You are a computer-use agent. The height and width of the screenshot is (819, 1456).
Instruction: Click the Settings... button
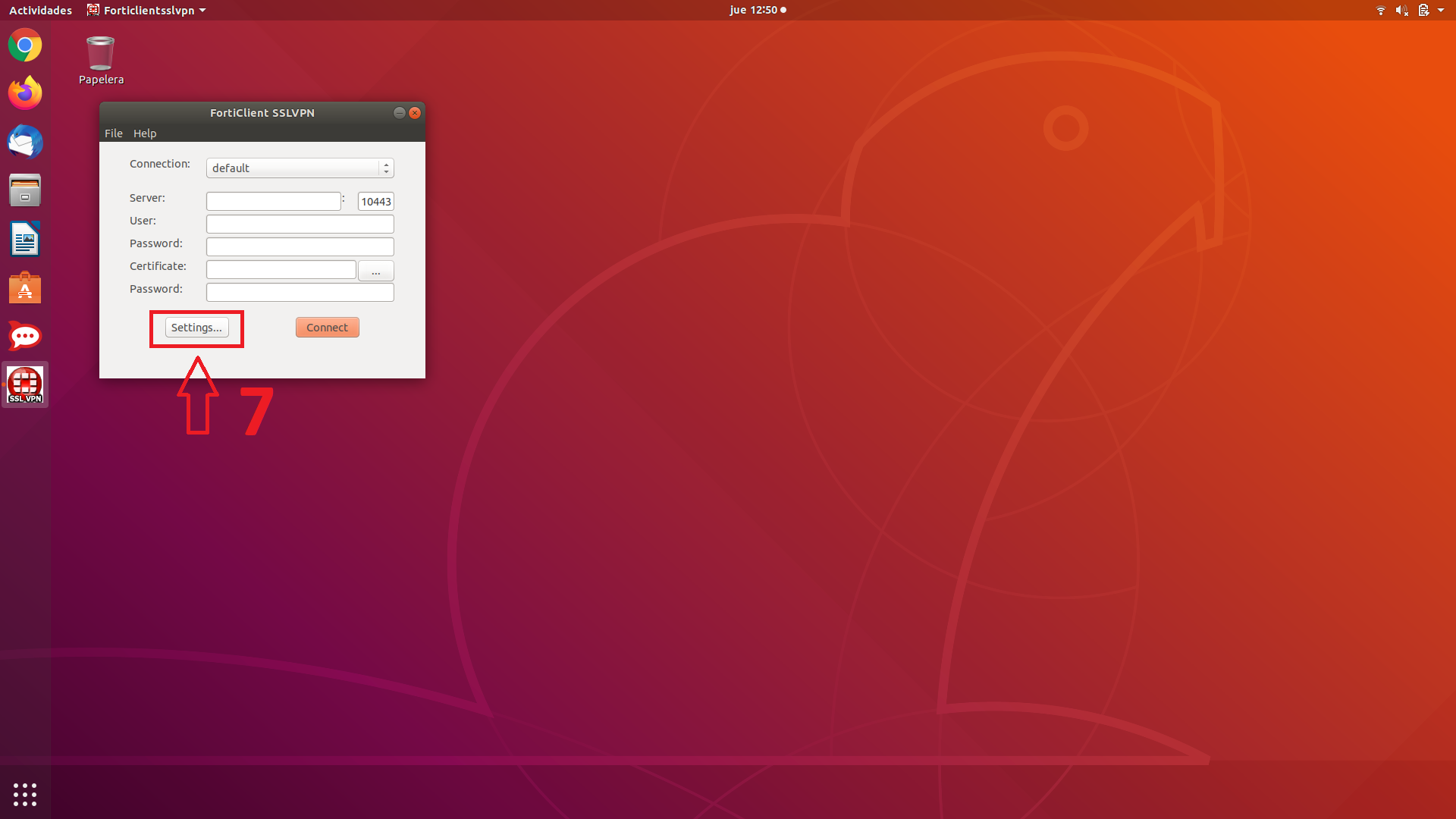pyautogui.click(x=196, y=328)
